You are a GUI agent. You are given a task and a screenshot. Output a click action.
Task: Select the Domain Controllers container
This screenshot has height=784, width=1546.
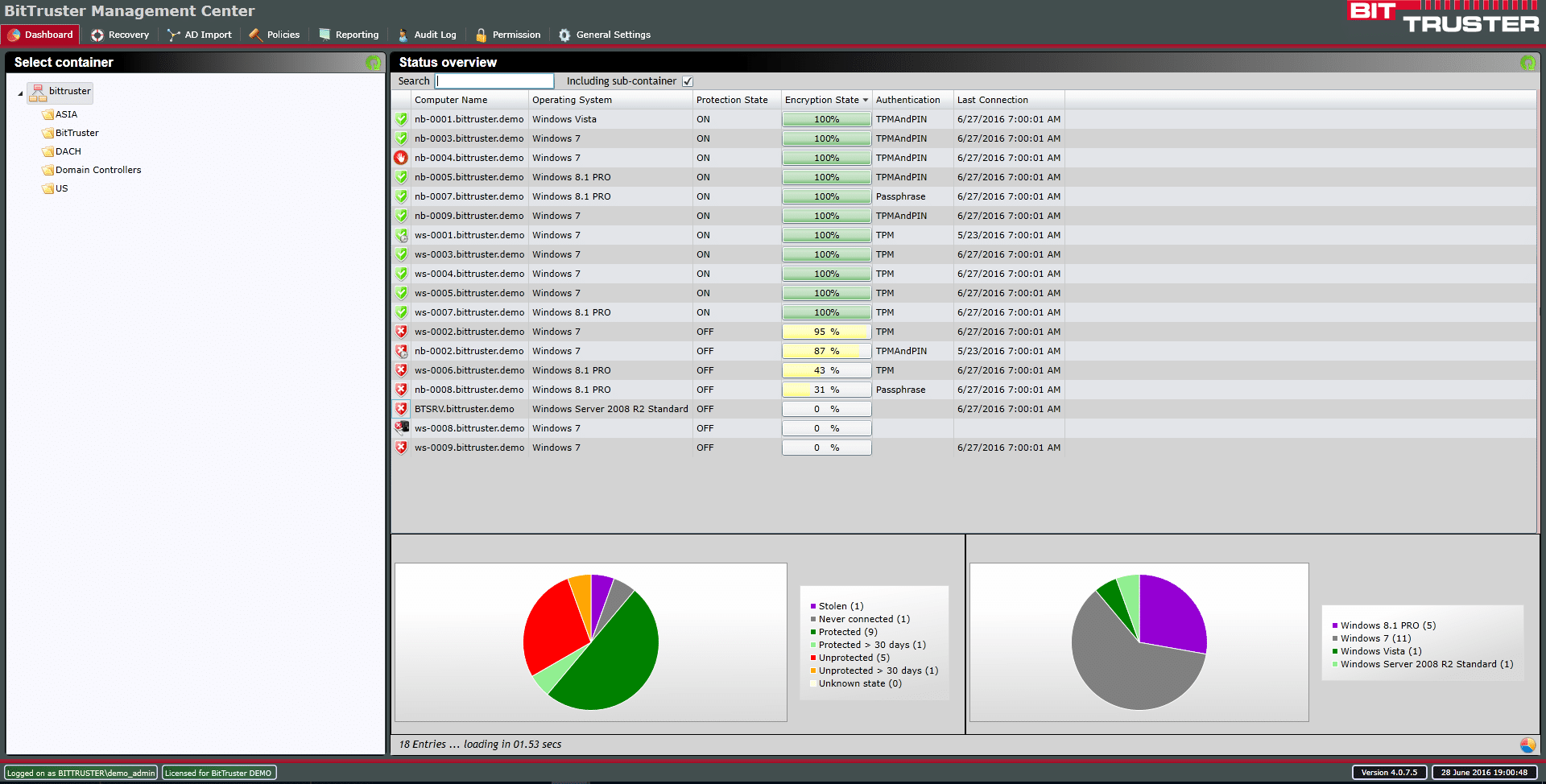pyautogui.click(x=97, y=170)
